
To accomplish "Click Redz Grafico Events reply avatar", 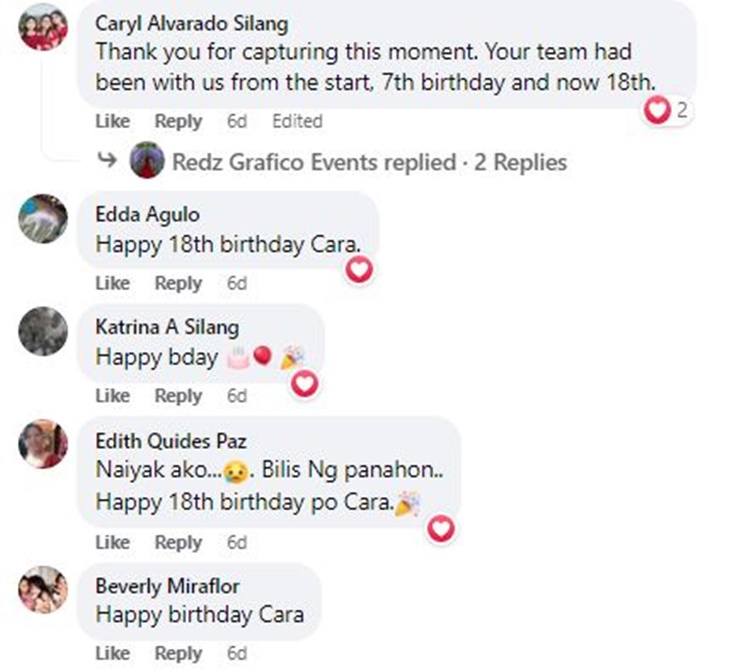I will click(147, 161).
